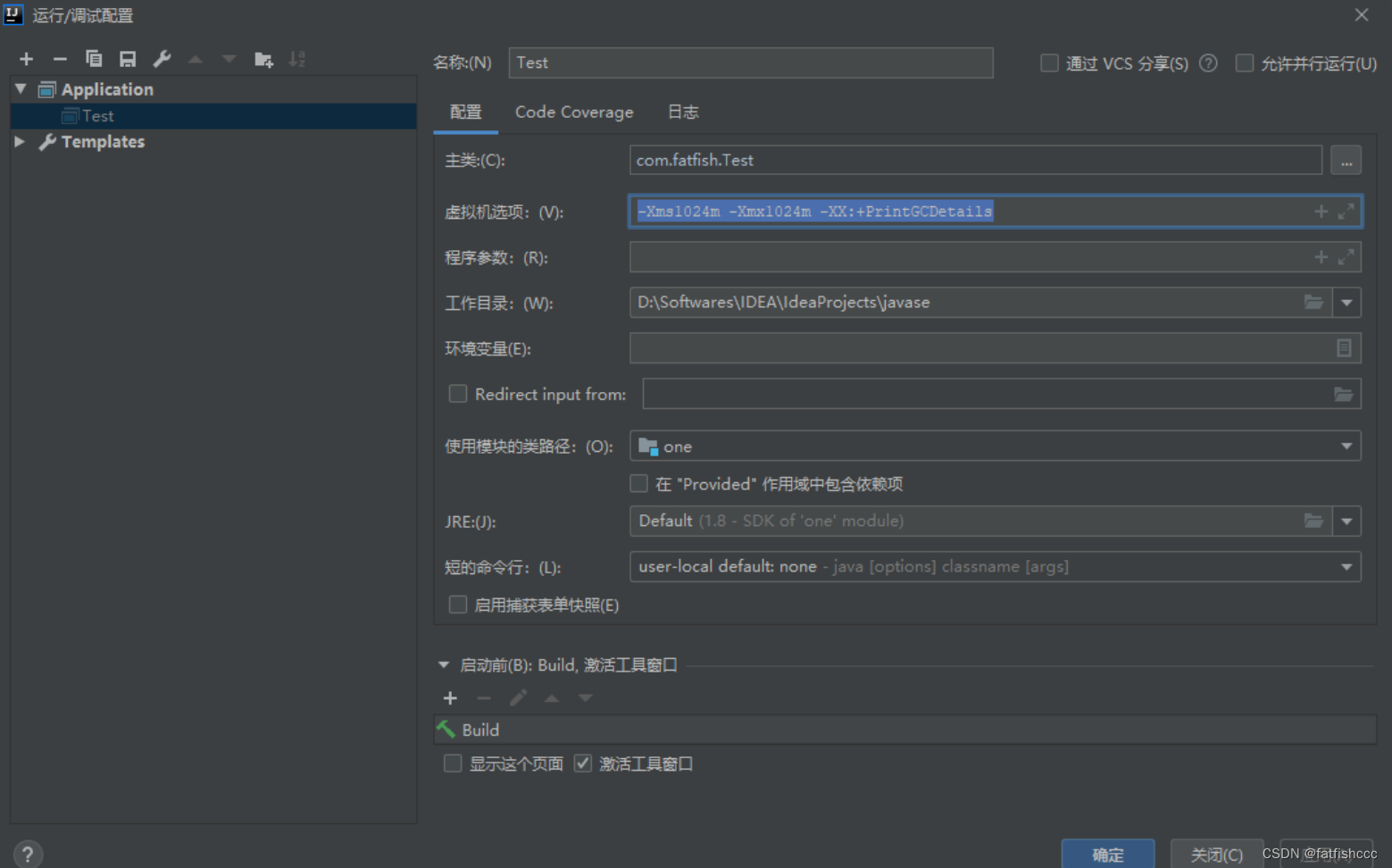Enable allow parallel run checkbox
This screenshot has width=1392, height=868.
[1244, 63]
